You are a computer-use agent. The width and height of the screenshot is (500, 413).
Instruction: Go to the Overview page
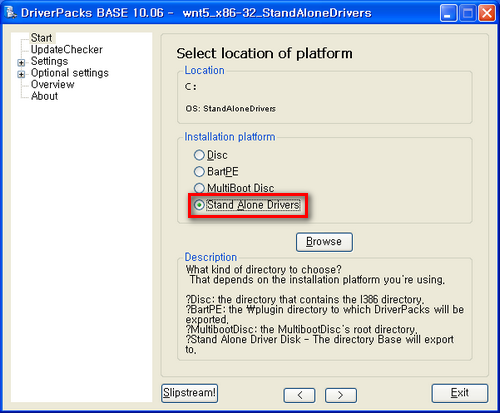pos(52,85)
